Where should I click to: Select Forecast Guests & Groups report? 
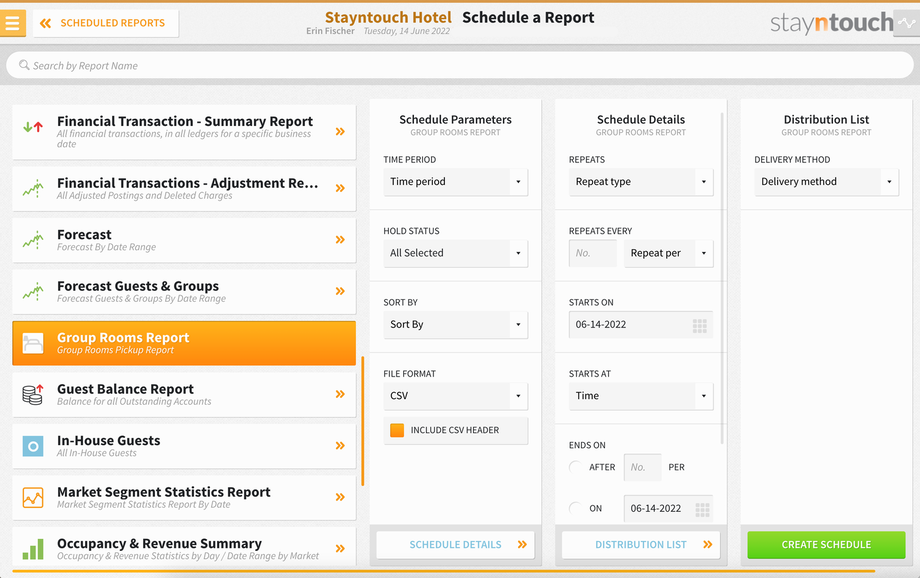[x=184, y=292]
